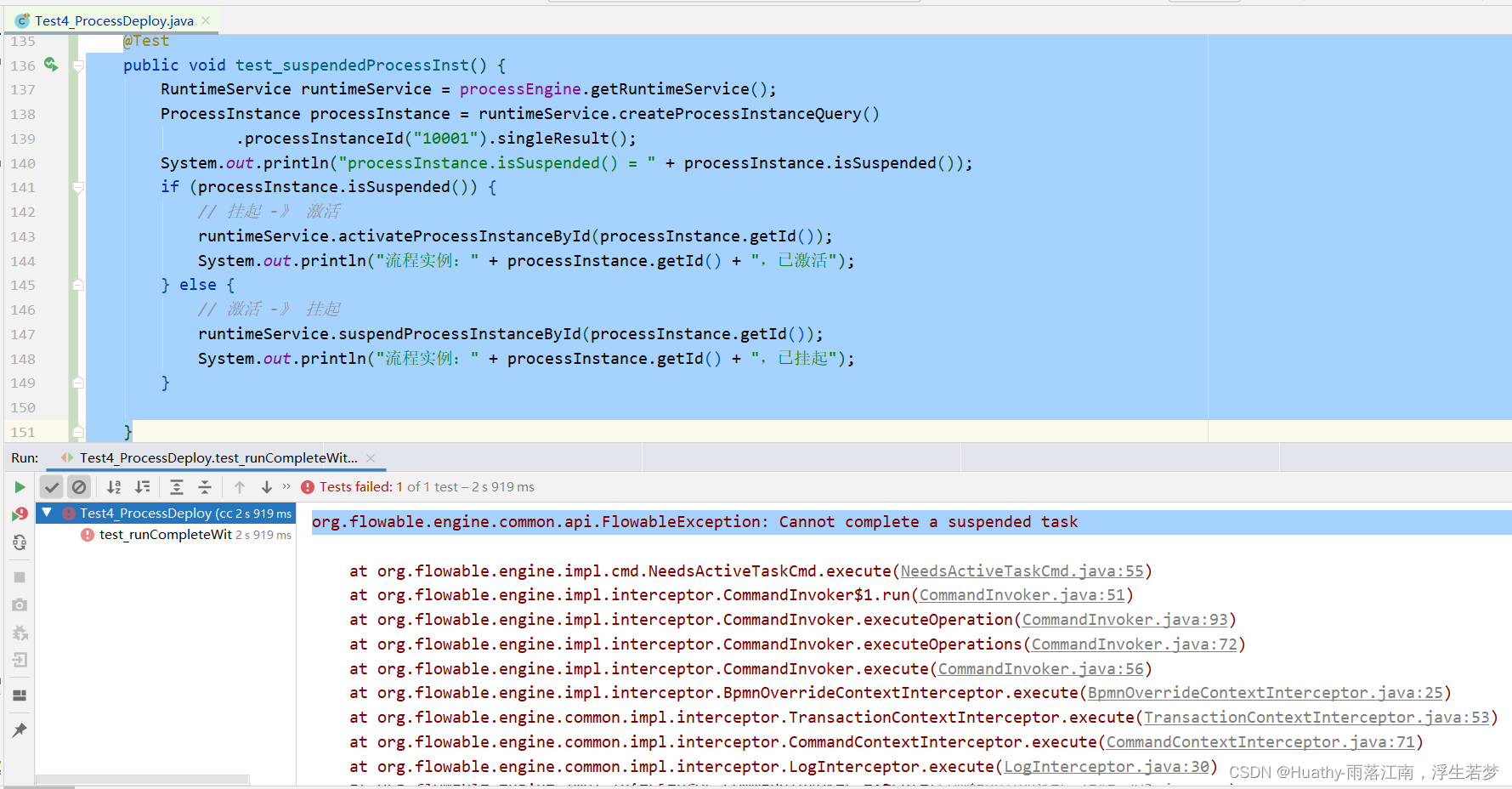The height and width of the screenshot is (789, 1512).
Task: Rerun failed tests using the red-badge icon
Action: click(x=20, y=514)
